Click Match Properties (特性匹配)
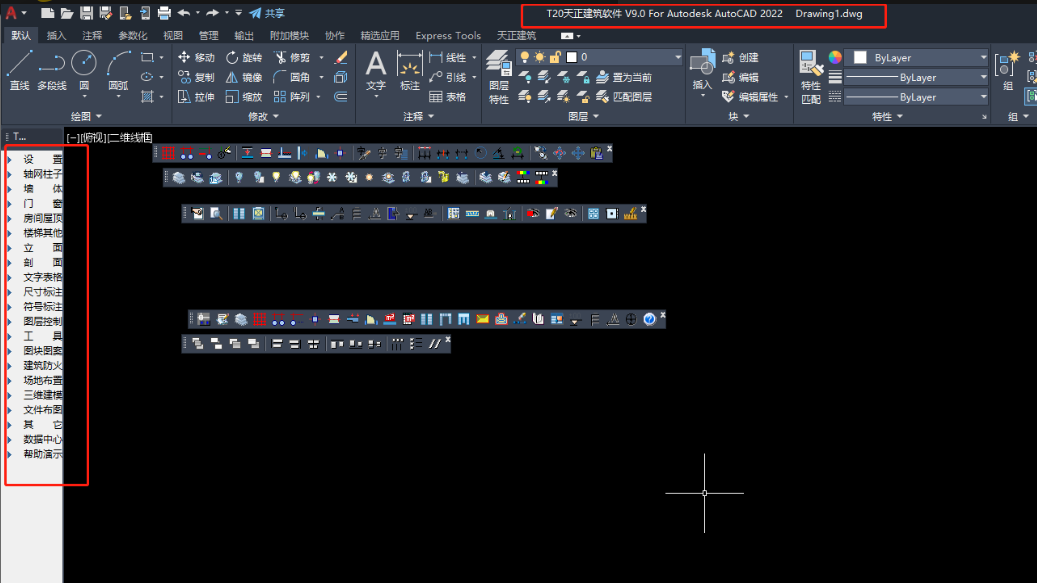Viewport: 1037px width, 583px height. 810,77
